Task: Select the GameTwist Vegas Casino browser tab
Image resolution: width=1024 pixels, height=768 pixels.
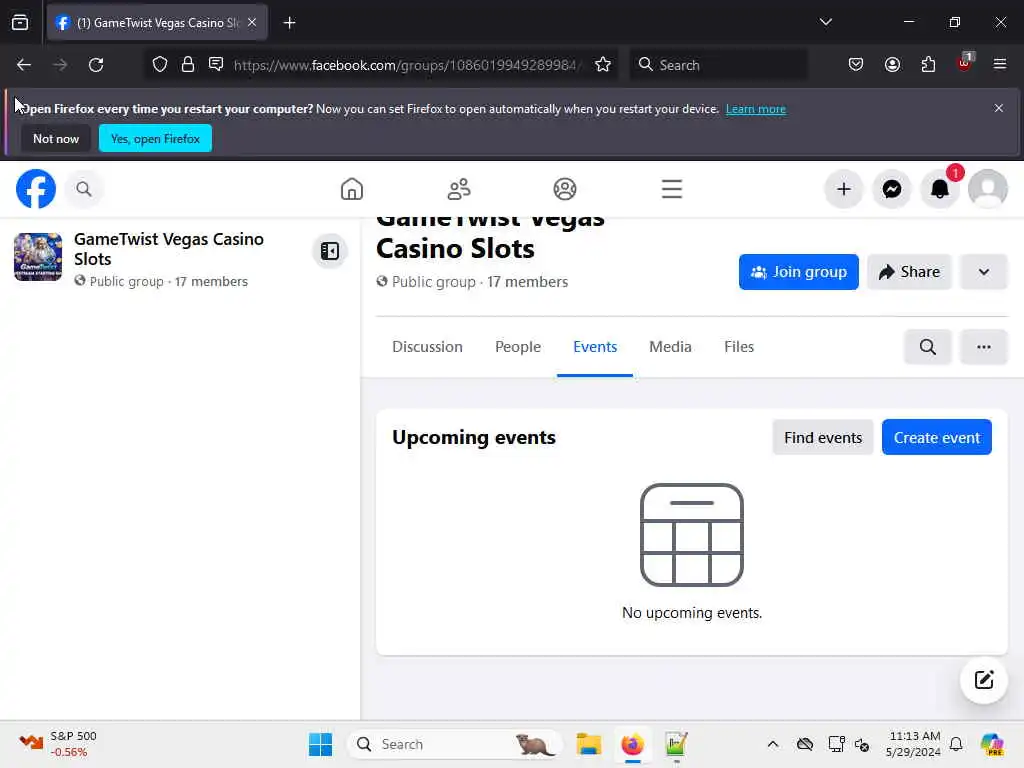Action: (x=157, y=23)
